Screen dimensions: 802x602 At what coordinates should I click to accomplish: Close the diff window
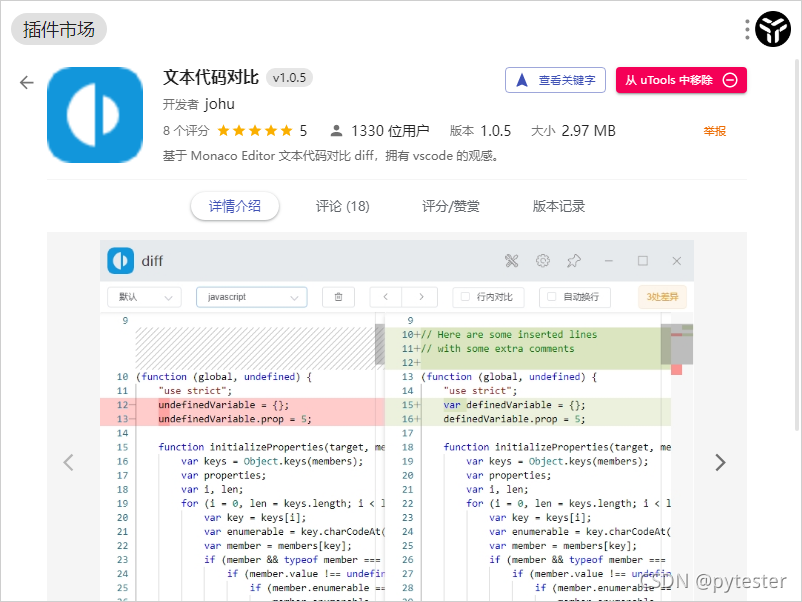[677, 261]
